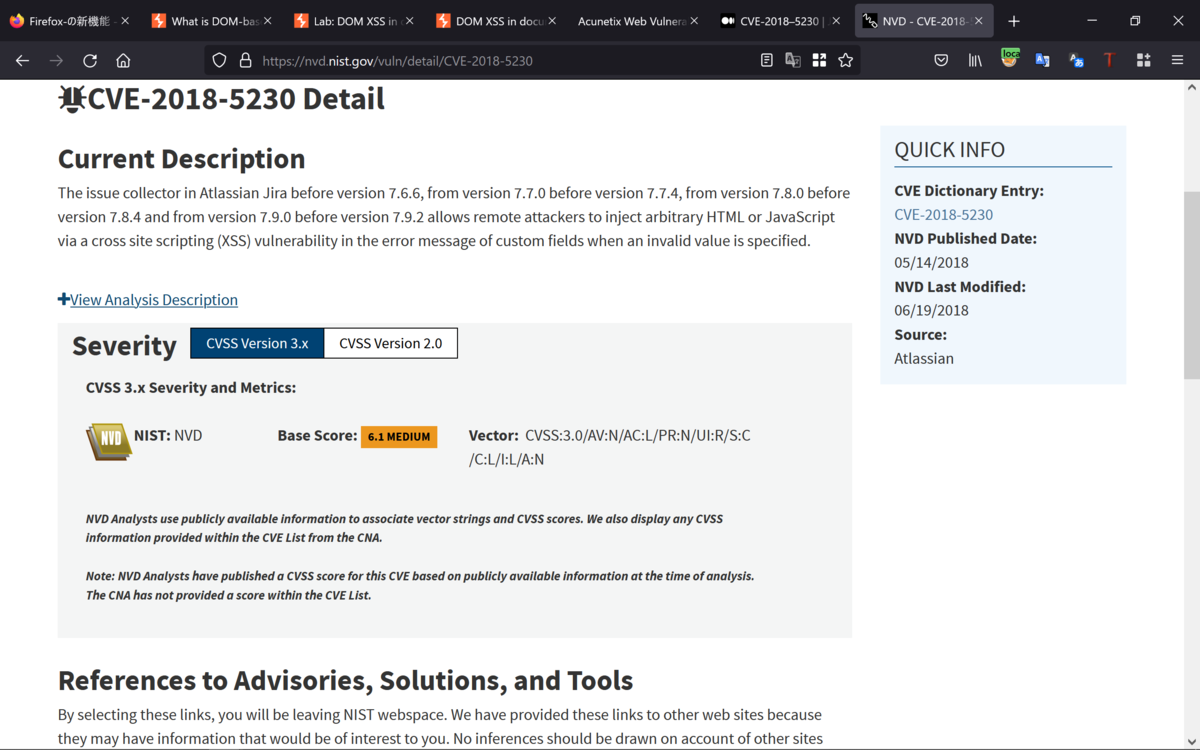
Task: Click the translate page icon in address bar
Action: pyautogui.click(x=793, y=61)
